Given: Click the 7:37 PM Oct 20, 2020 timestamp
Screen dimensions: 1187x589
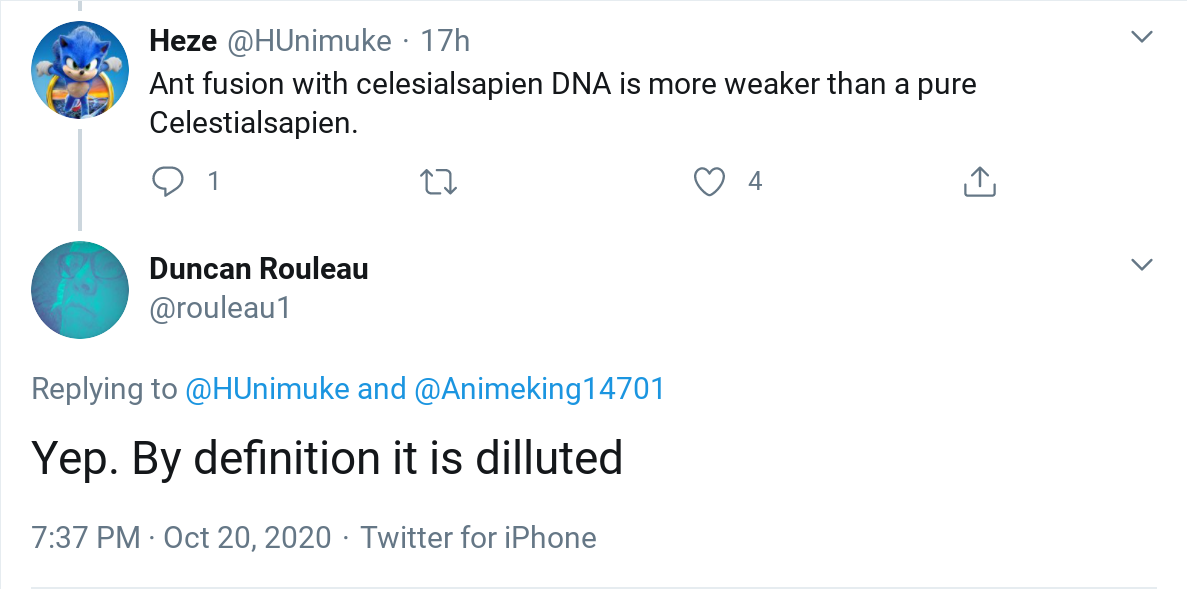Looking at the screenshot, I should 181,537.
